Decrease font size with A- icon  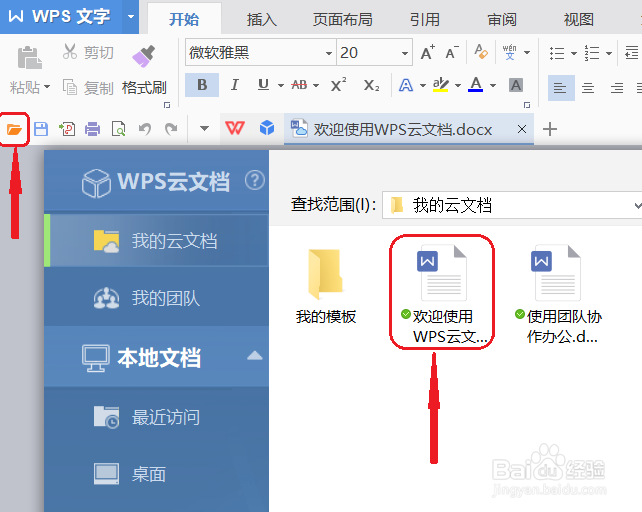[452, 52]
